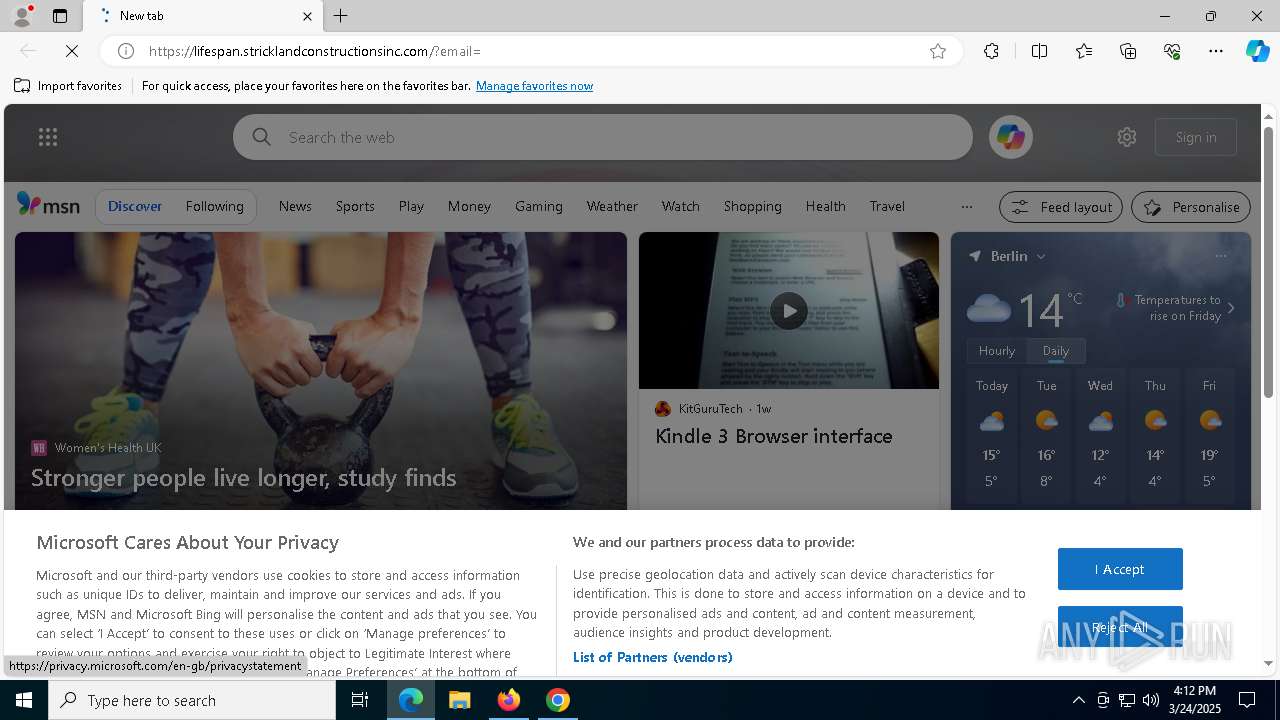Open the browser profile icon
The height and width of the screenshot is (720, 1280).
coord(22,16)
